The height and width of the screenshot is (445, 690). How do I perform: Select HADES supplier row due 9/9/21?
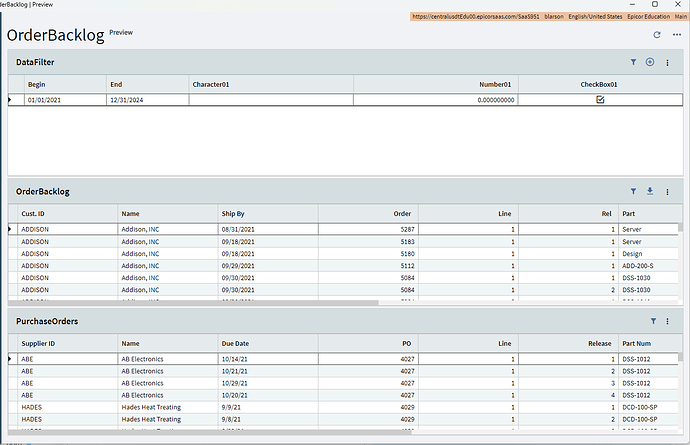(x=343, y=408)
